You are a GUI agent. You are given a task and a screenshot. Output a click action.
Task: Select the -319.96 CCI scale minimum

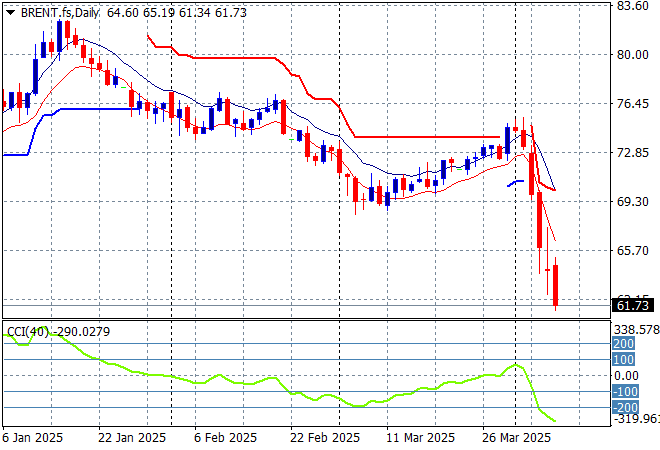pyautogui.click(x=636, y=419)
